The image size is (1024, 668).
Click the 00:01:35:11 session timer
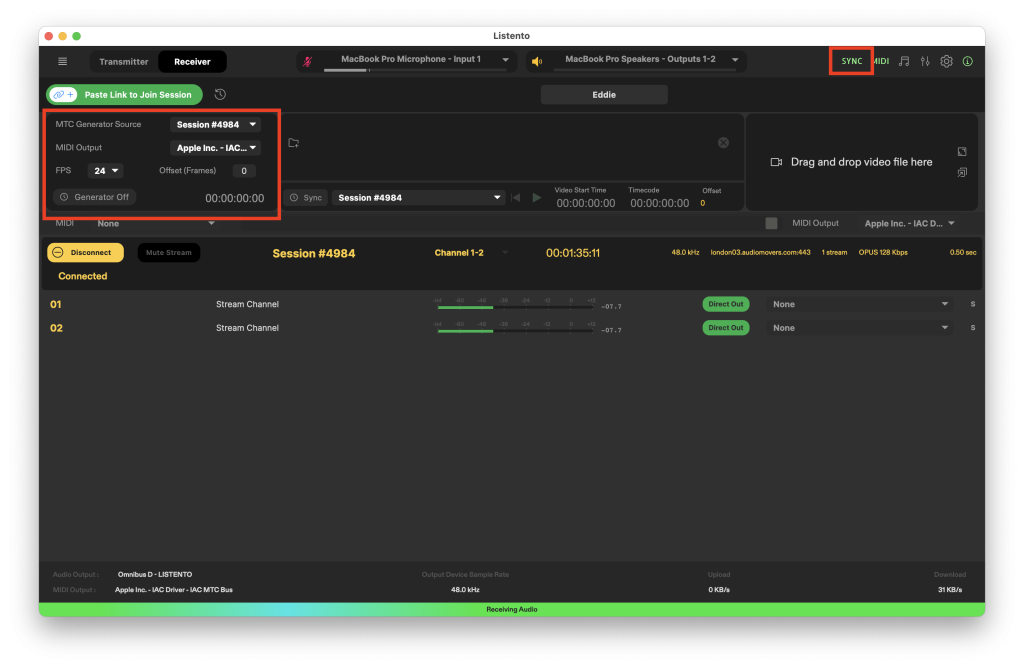[x=573, y=253]
